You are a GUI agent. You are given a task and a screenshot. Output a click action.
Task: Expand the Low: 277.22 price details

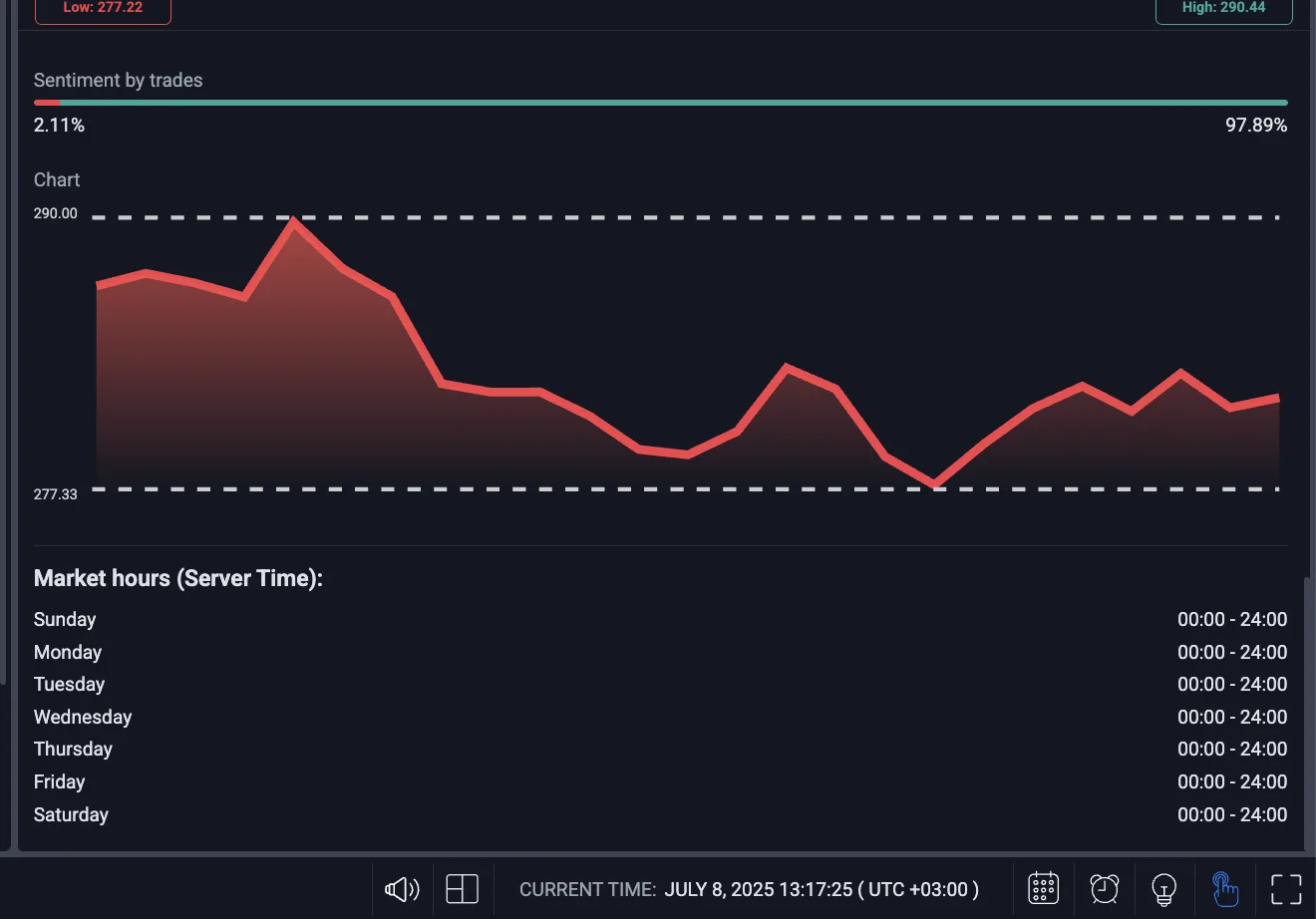[x=103, y=7]
